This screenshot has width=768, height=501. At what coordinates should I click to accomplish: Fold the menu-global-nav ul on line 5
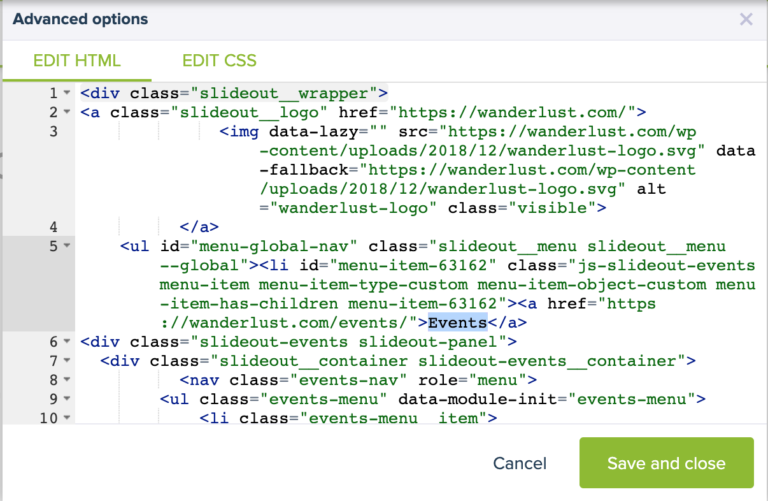point(66,246)
